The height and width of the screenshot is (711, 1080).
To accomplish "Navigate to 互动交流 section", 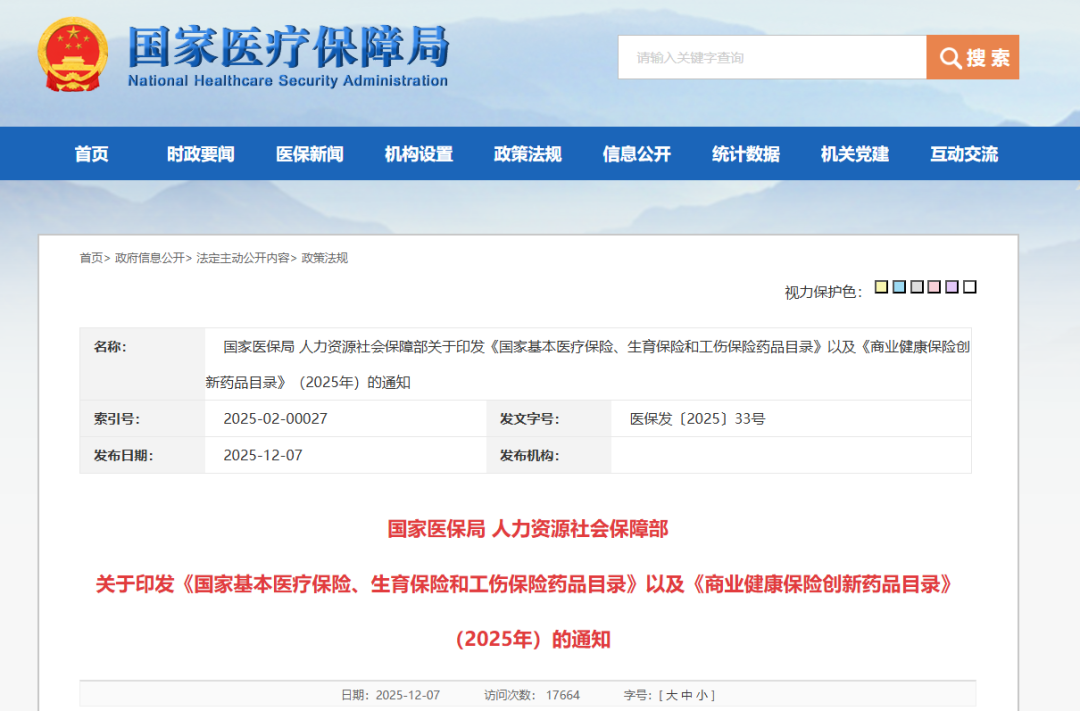I will pyautogui.click(x=964, y=154).
